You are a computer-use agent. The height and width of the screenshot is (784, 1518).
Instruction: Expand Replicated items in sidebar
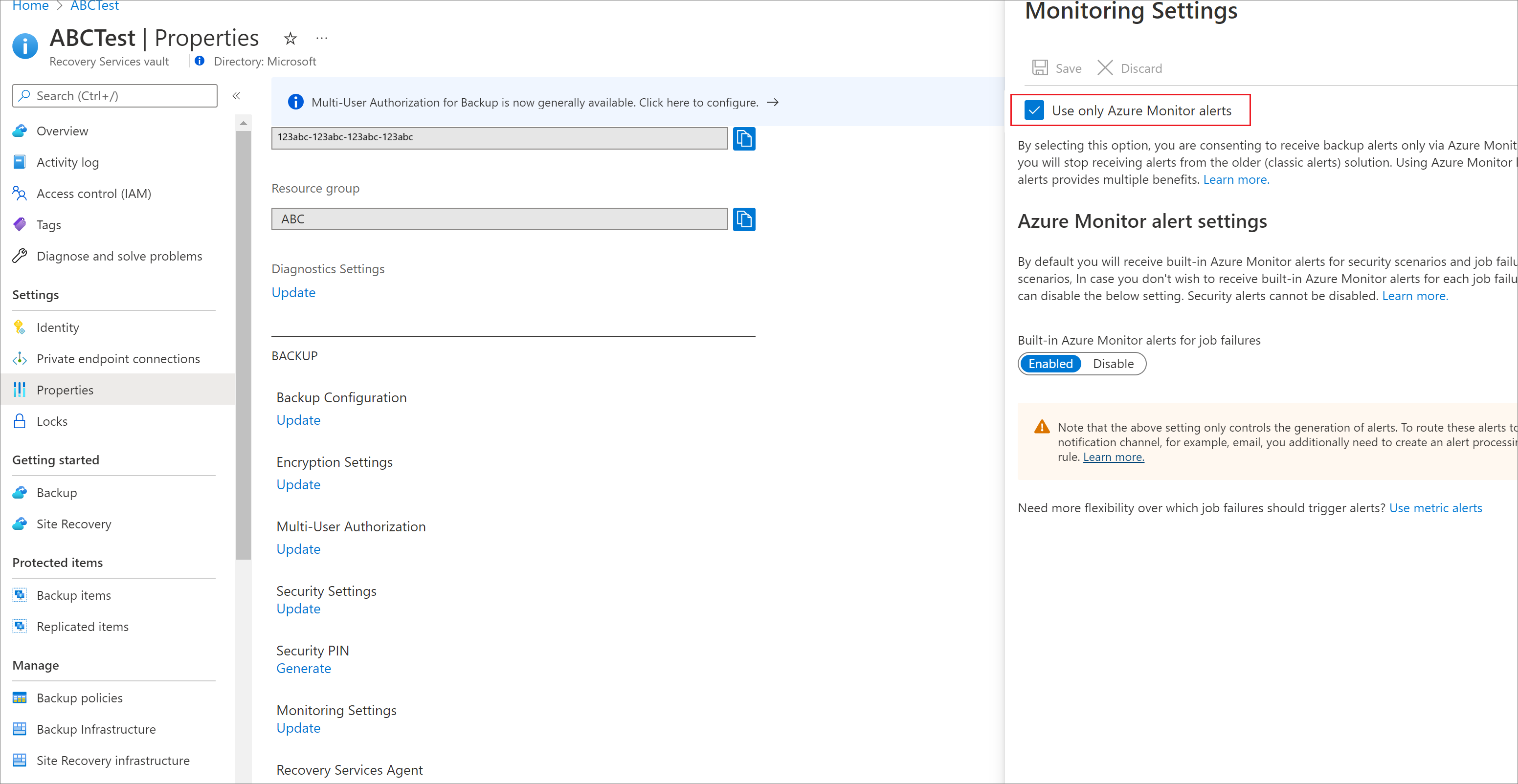83,626
